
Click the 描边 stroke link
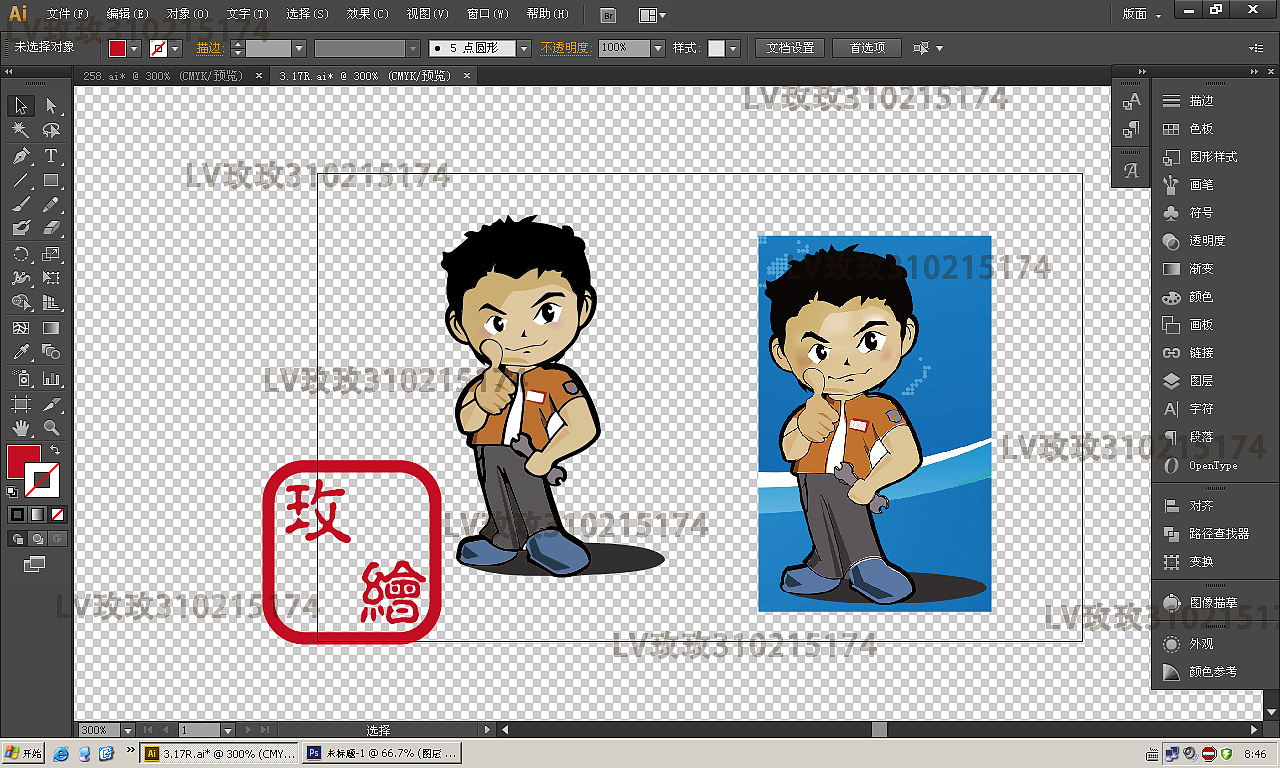click(x=209, y=48)
